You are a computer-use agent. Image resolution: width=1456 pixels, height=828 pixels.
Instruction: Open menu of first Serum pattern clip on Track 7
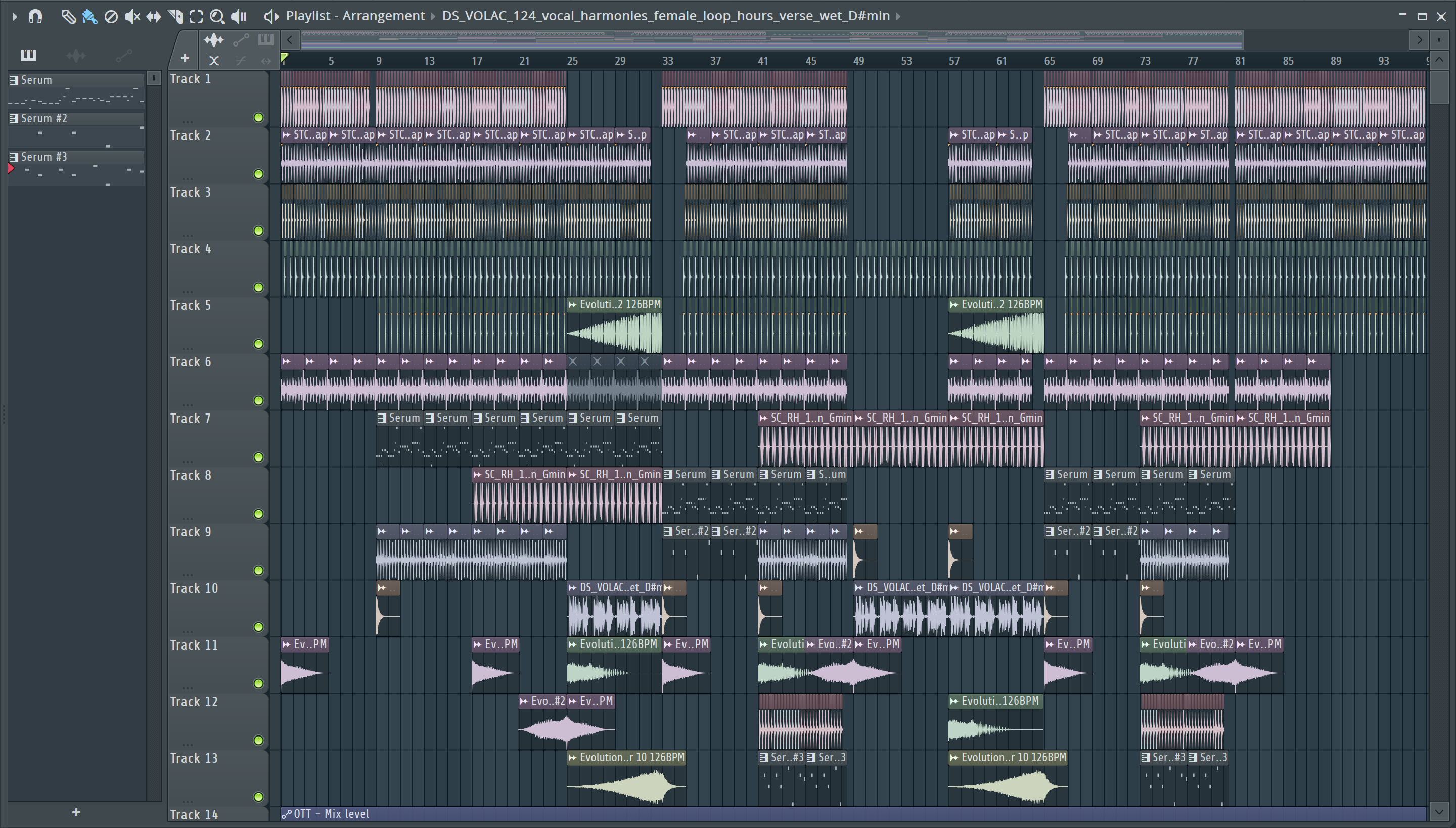pos(382,418)
